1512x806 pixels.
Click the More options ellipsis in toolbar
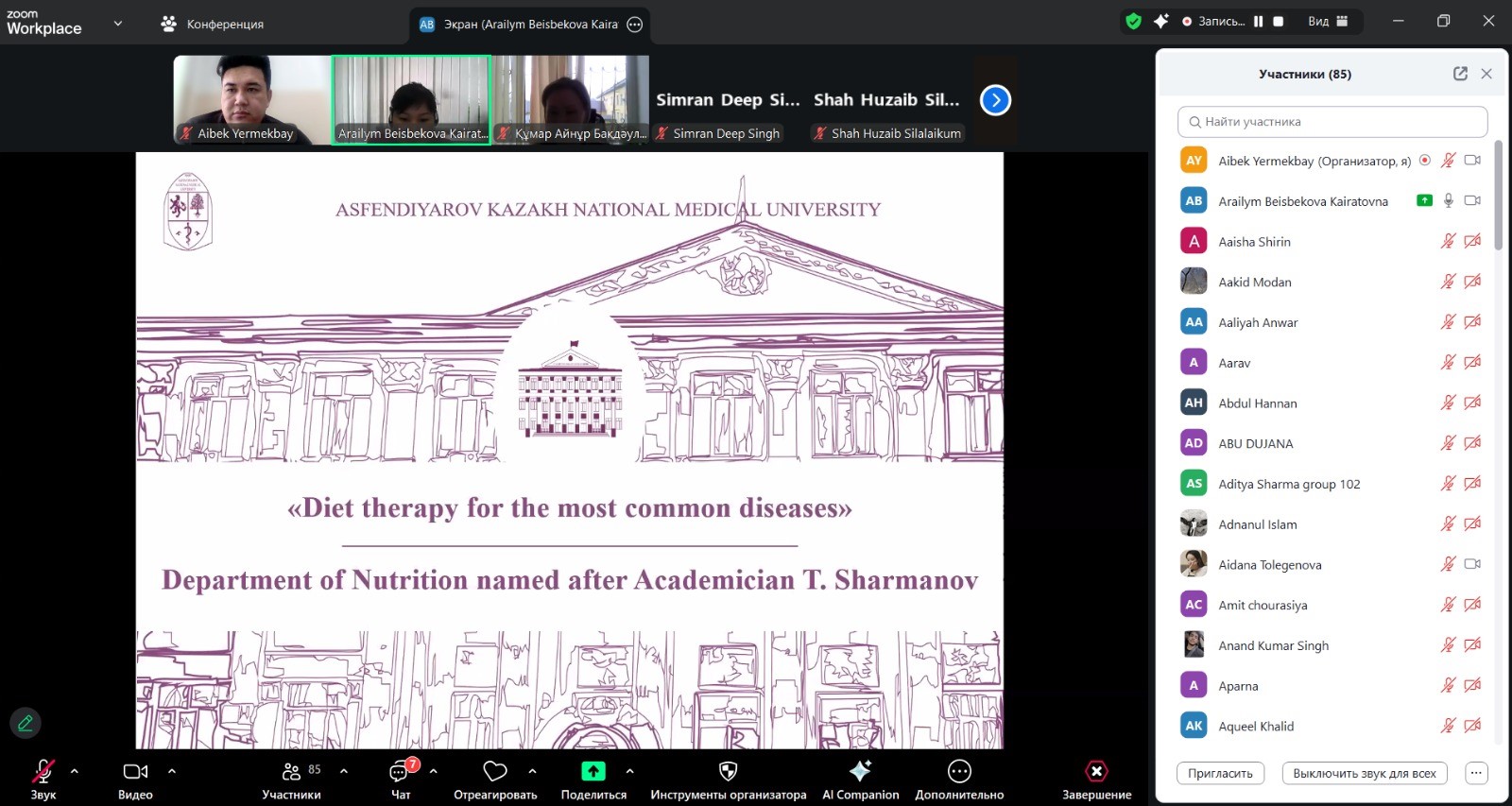click(959, 771)
